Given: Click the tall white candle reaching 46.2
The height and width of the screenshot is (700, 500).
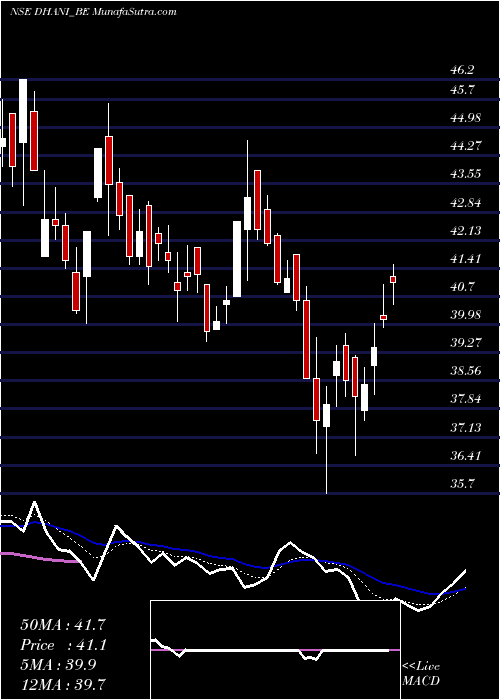Looking at the screenshot, I should [x=23, y=111].
